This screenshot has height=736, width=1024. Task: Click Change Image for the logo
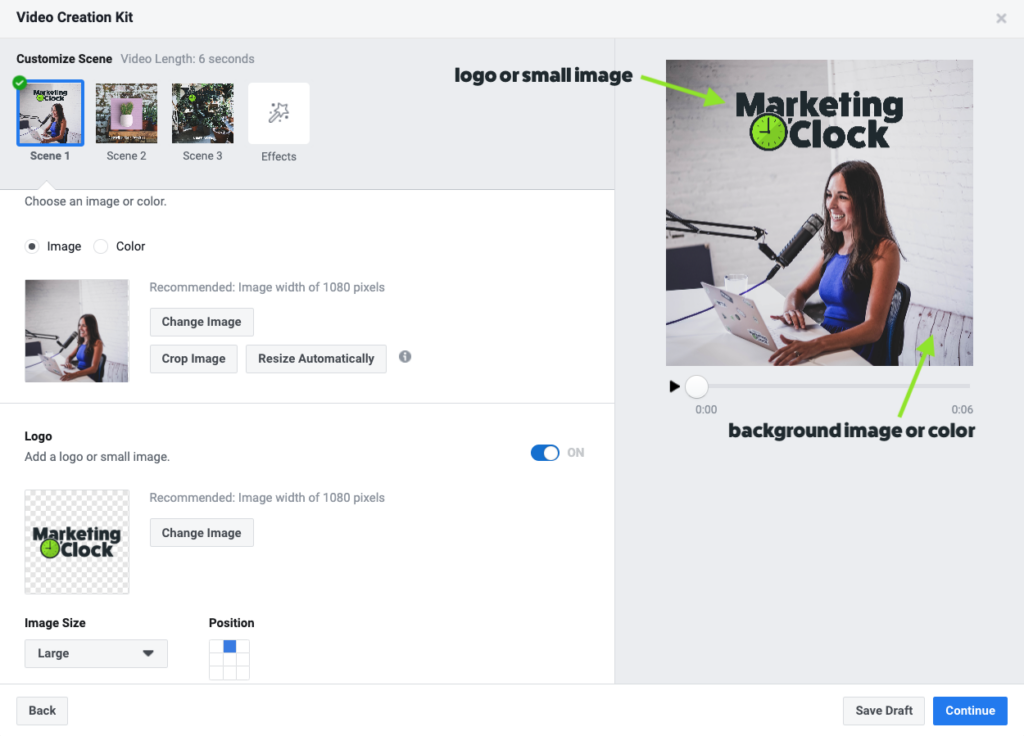pos(202,533)
